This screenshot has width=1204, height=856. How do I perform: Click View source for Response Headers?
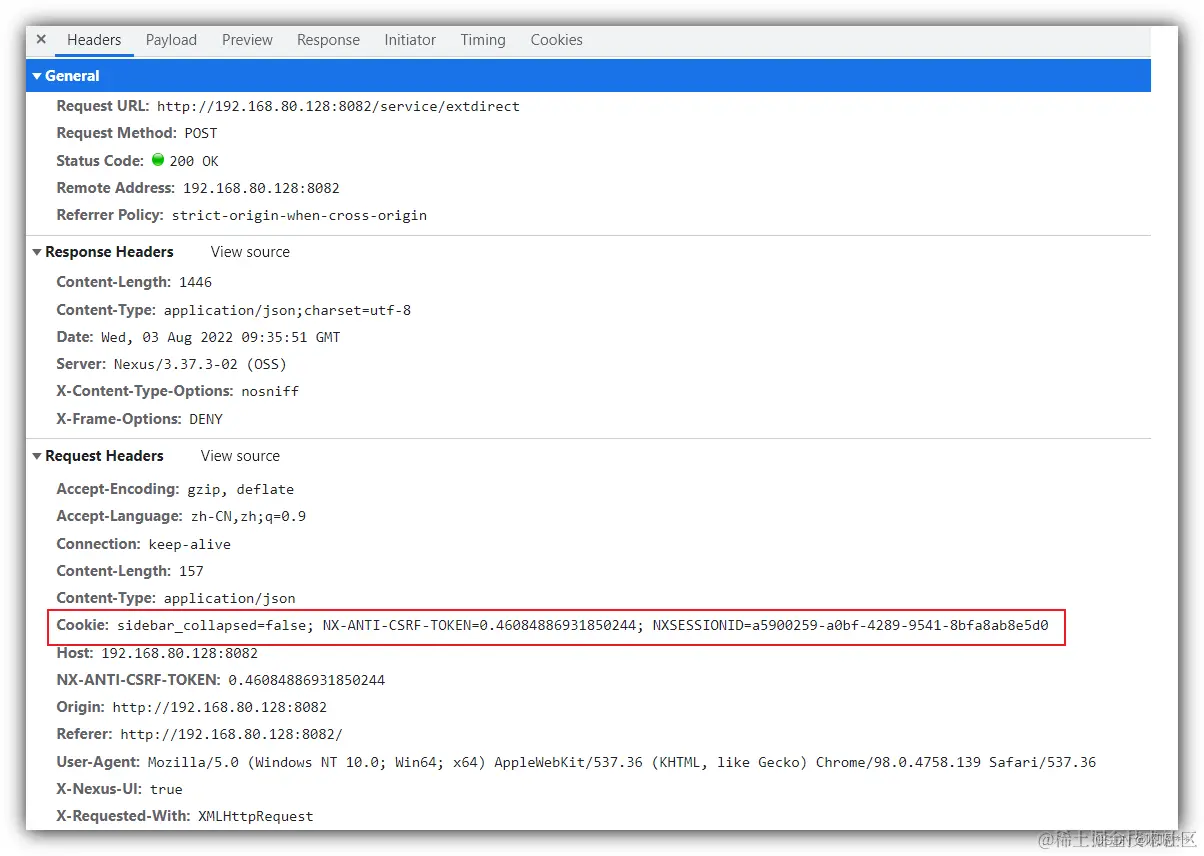point(250,252)
